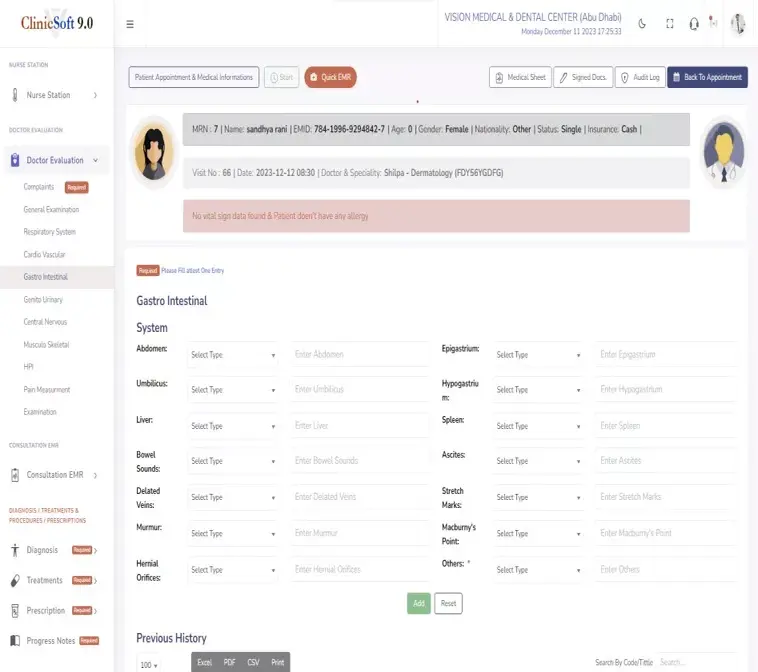Open user profile avatar in header
The width and height of the screenshot is (758, 672).
[x=738, y=24]
